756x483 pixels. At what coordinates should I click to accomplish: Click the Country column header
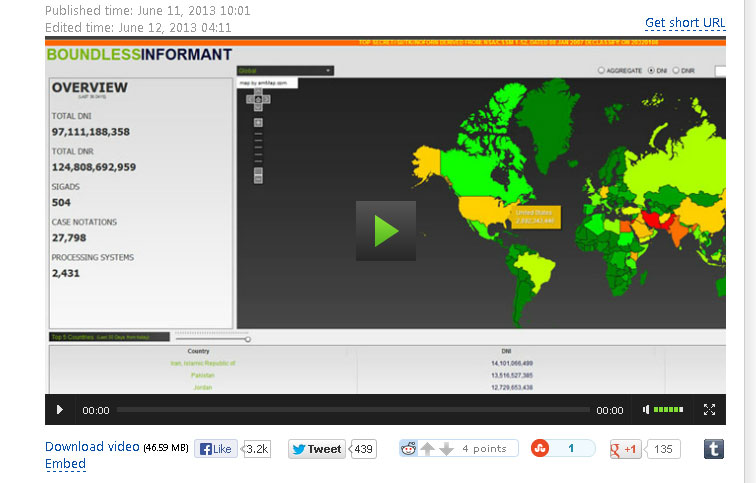click(x=199, y=351)
